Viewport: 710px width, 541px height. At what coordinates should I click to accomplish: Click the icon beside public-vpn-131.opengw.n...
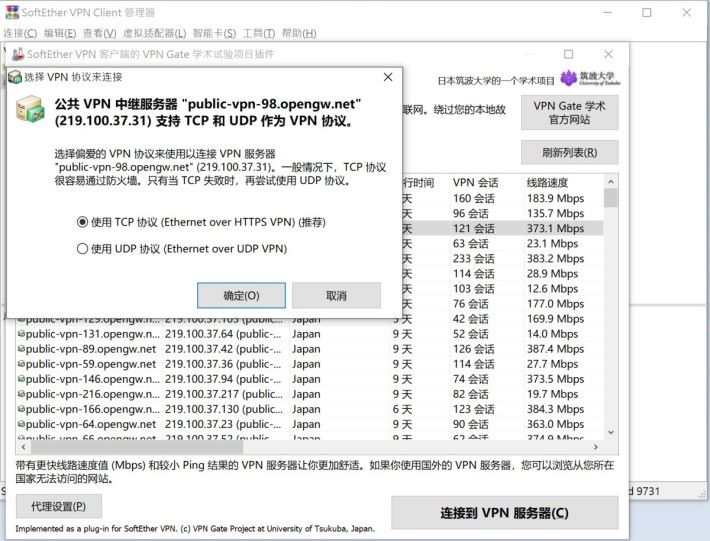pyautogui.click(x=21, y=334)
